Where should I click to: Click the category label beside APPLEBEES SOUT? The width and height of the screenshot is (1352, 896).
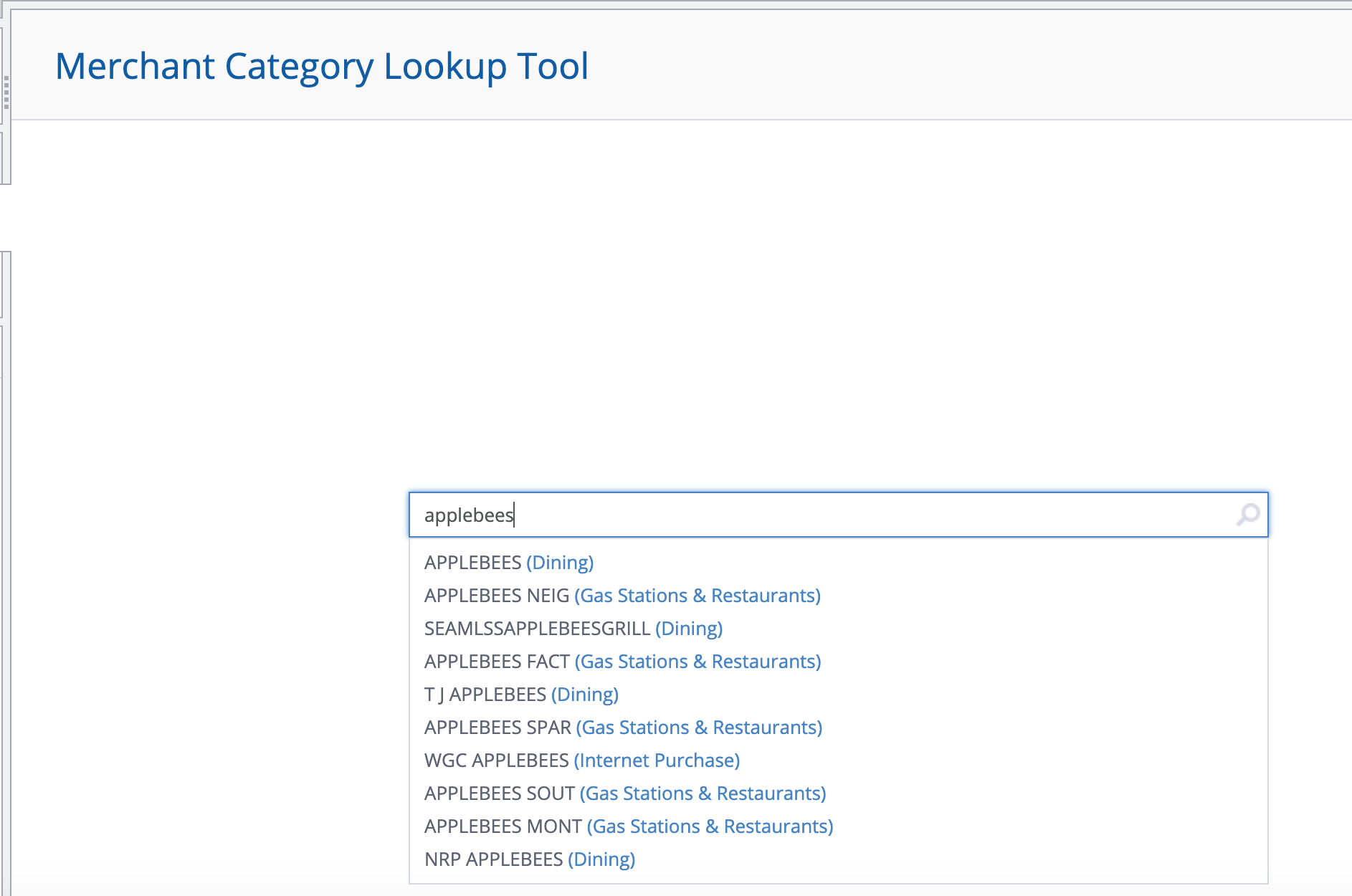pyautogui.click(x=703, y=793)
